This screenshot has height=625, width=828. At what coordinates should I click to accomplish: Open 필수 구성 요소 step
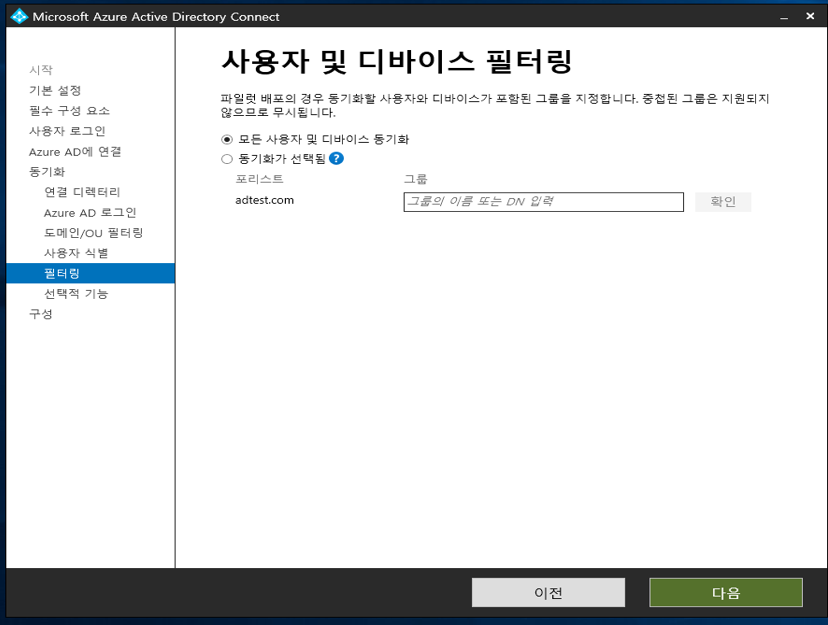coord(69,110)
